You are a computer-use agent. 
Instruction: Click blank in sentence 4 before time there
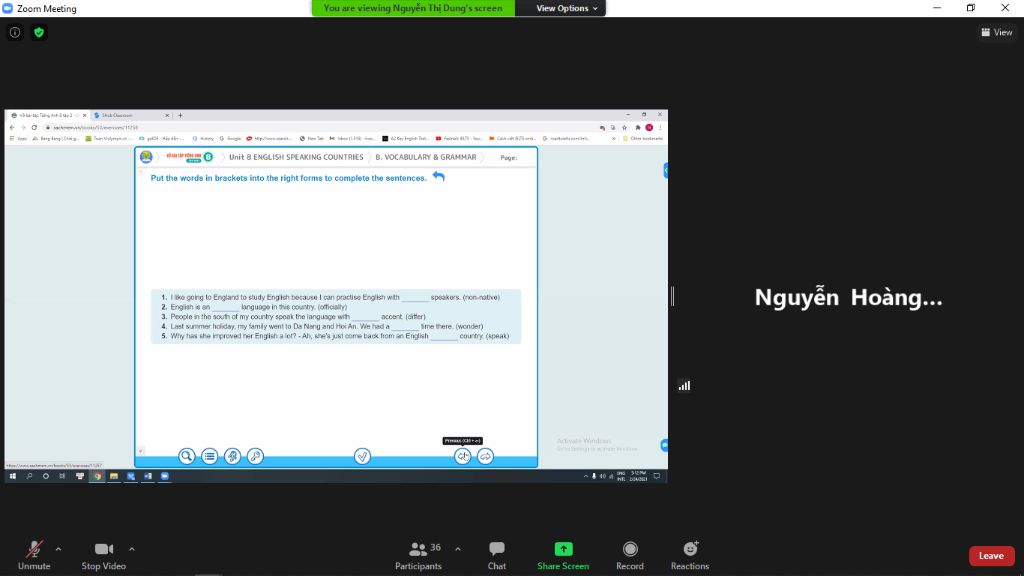(405, 327)
